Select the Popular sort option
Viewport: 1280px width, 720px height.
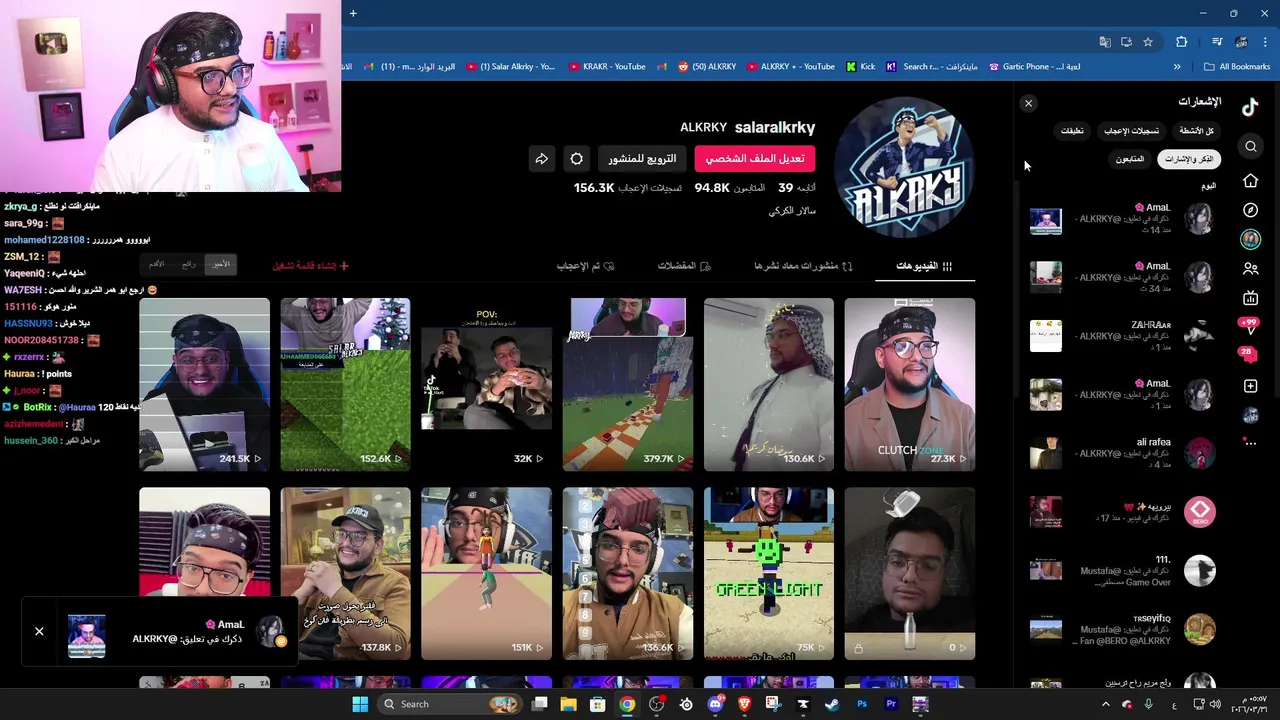(189, 264)
